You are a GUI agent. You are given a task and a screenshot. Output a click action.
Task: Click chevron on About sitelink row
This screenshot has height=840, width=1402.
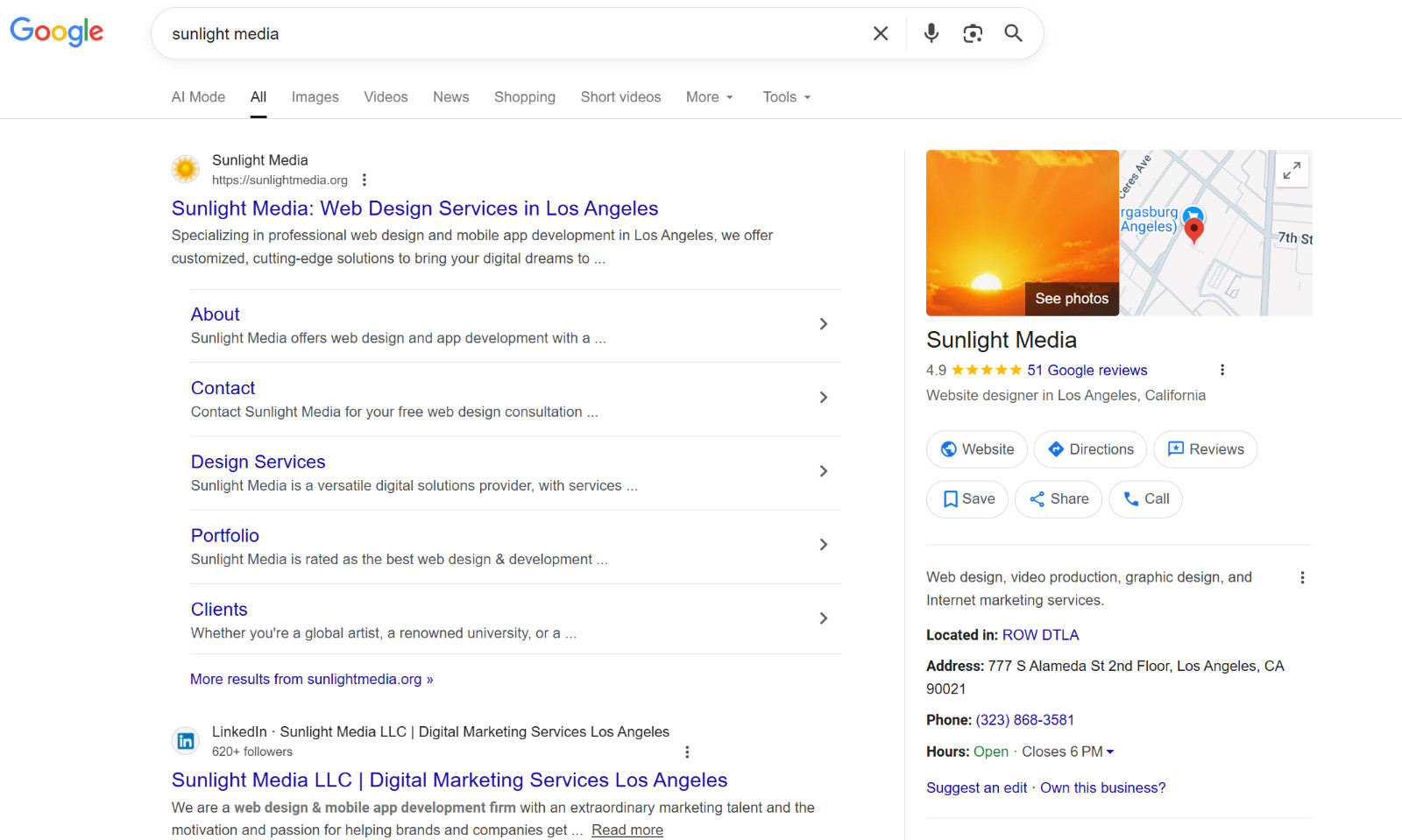(824, 324)
